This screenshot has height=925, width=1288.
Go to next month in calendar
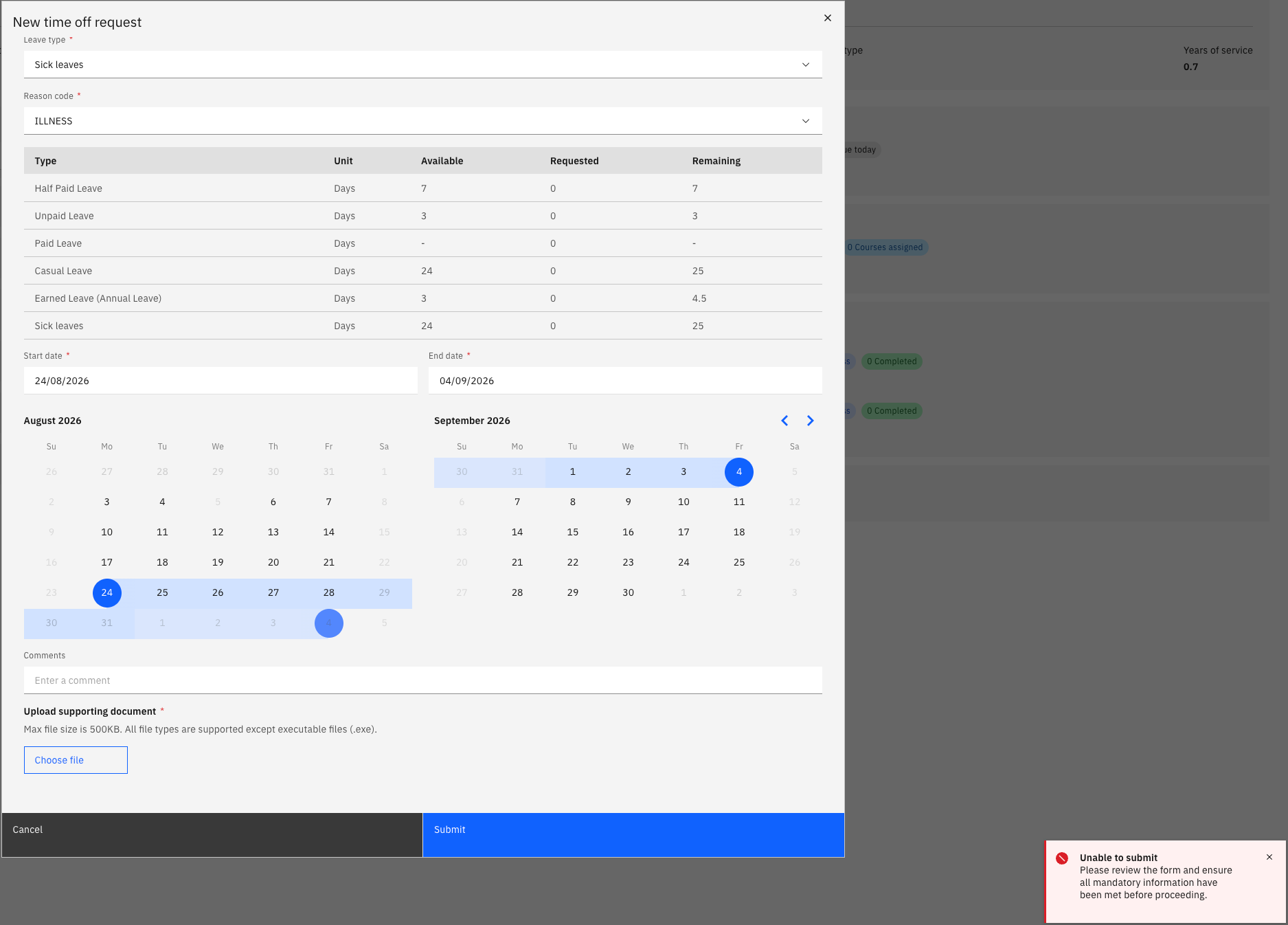(811, 421)
